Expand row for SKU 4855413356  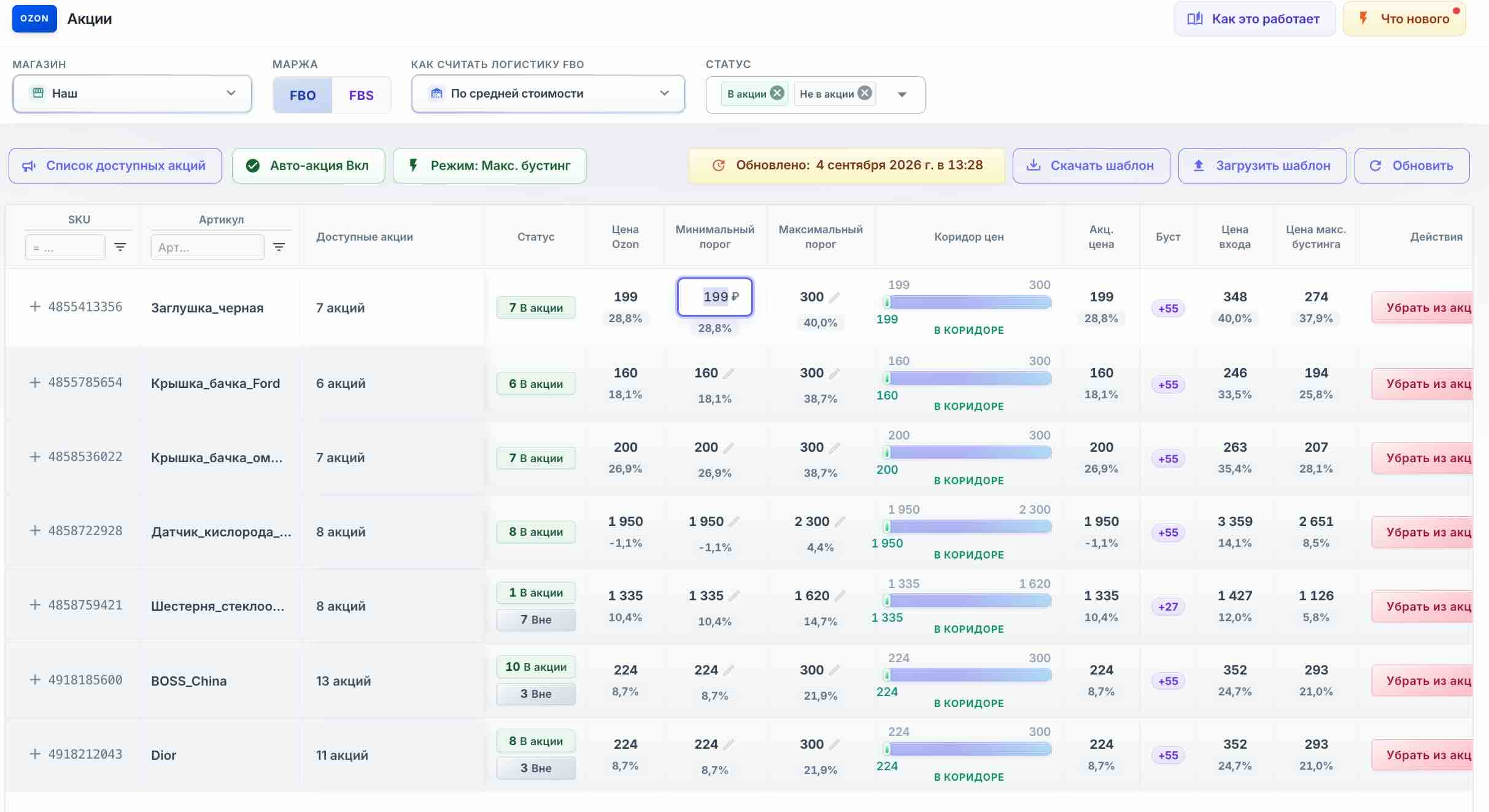[35, 307]
